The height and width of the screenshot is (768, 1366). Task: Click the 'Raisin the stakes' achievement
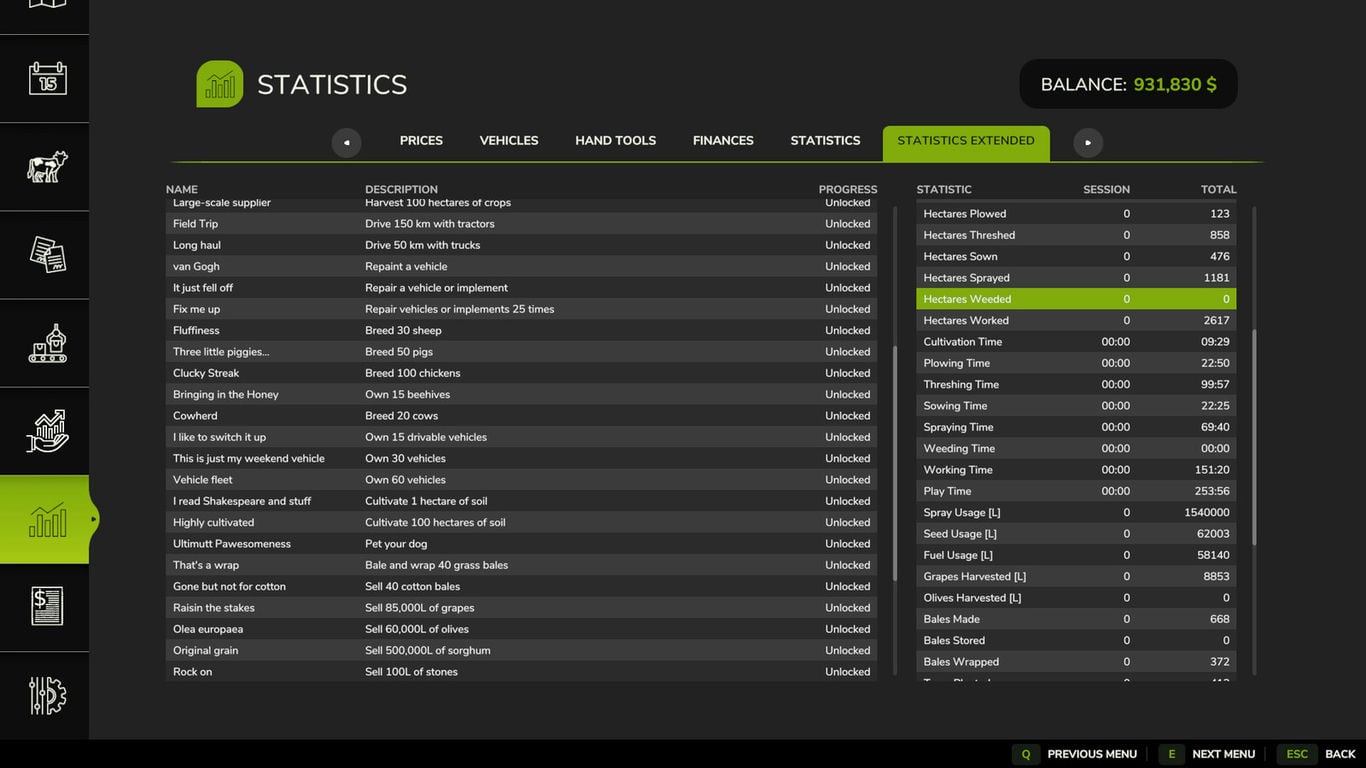click(x=521, y=608)
